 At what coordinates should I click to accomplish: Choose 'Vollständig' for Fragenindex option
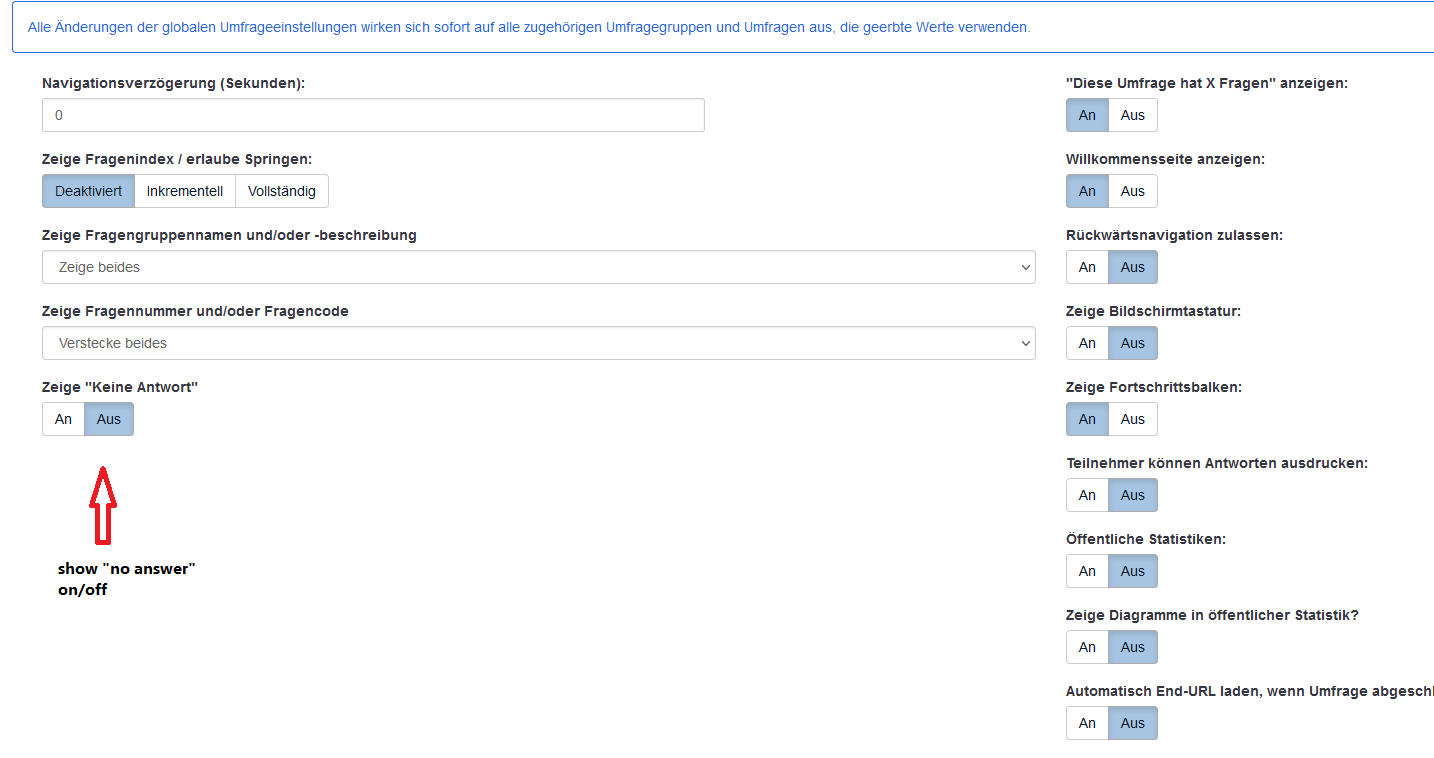coord(282,191)
